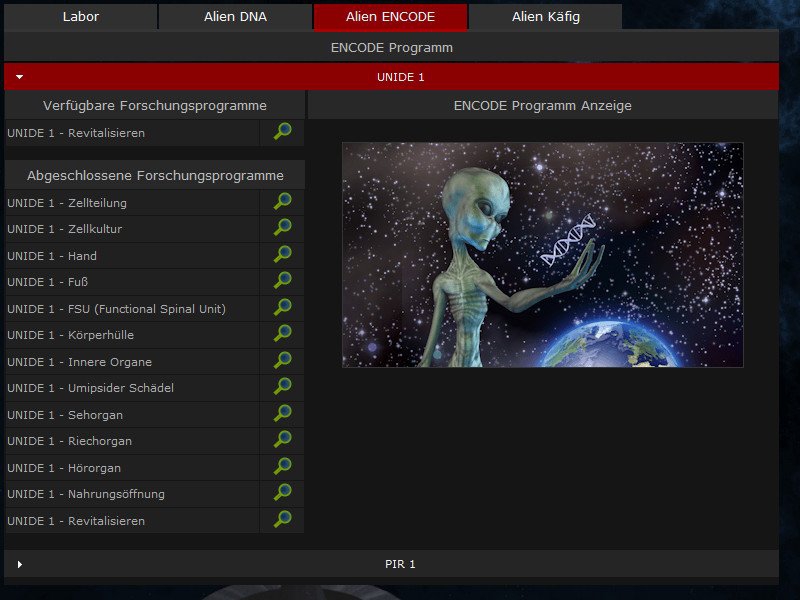Viewport: 800px width, 600px height.
Task: Click magnifier for completed Revitalisieren row
Action: tap(282, 520)
